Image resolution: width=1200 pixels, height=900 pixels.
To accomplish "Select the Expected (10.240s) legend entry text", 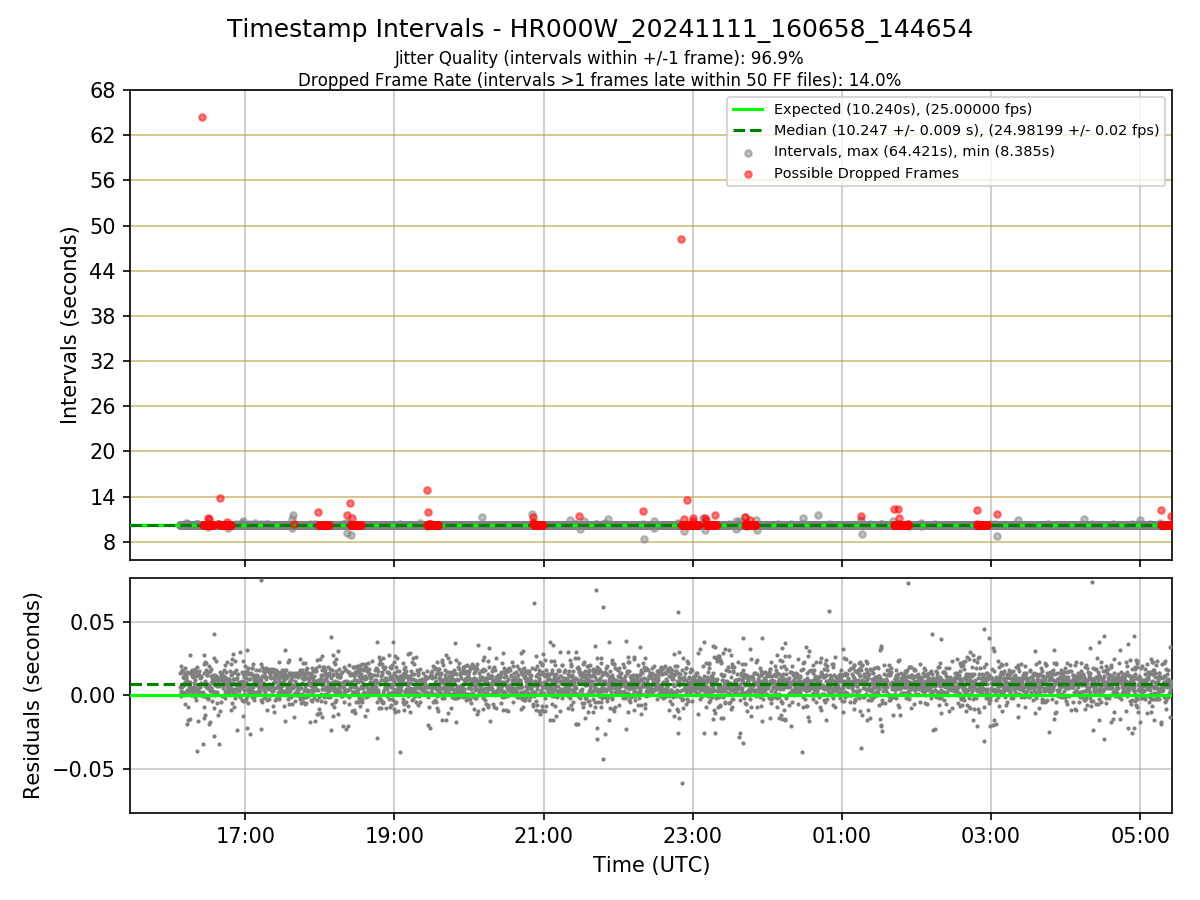I will click(903, 109).
